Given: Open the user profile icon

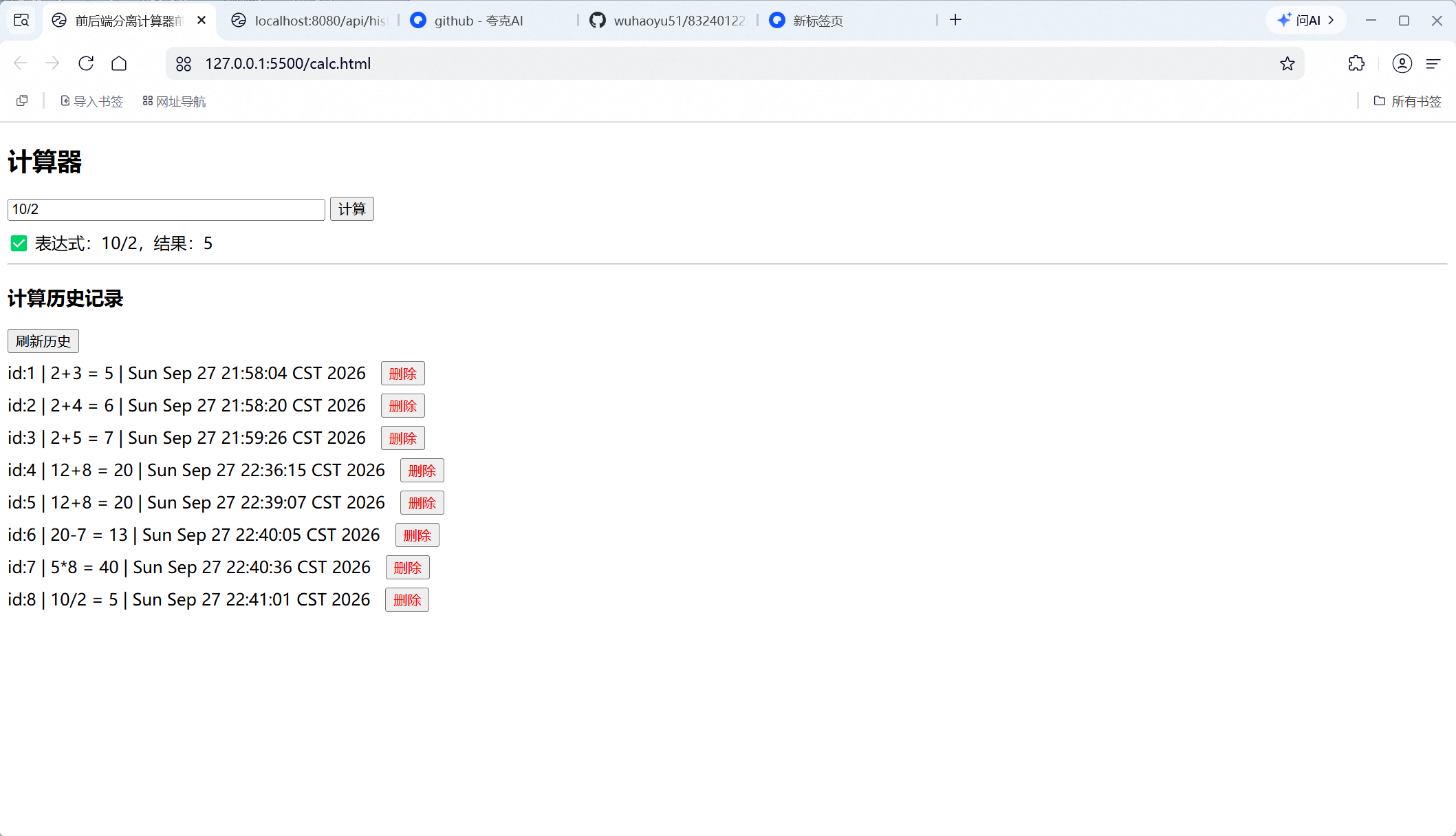Looking at the screenshot, I should click(x=1402, y=63).
